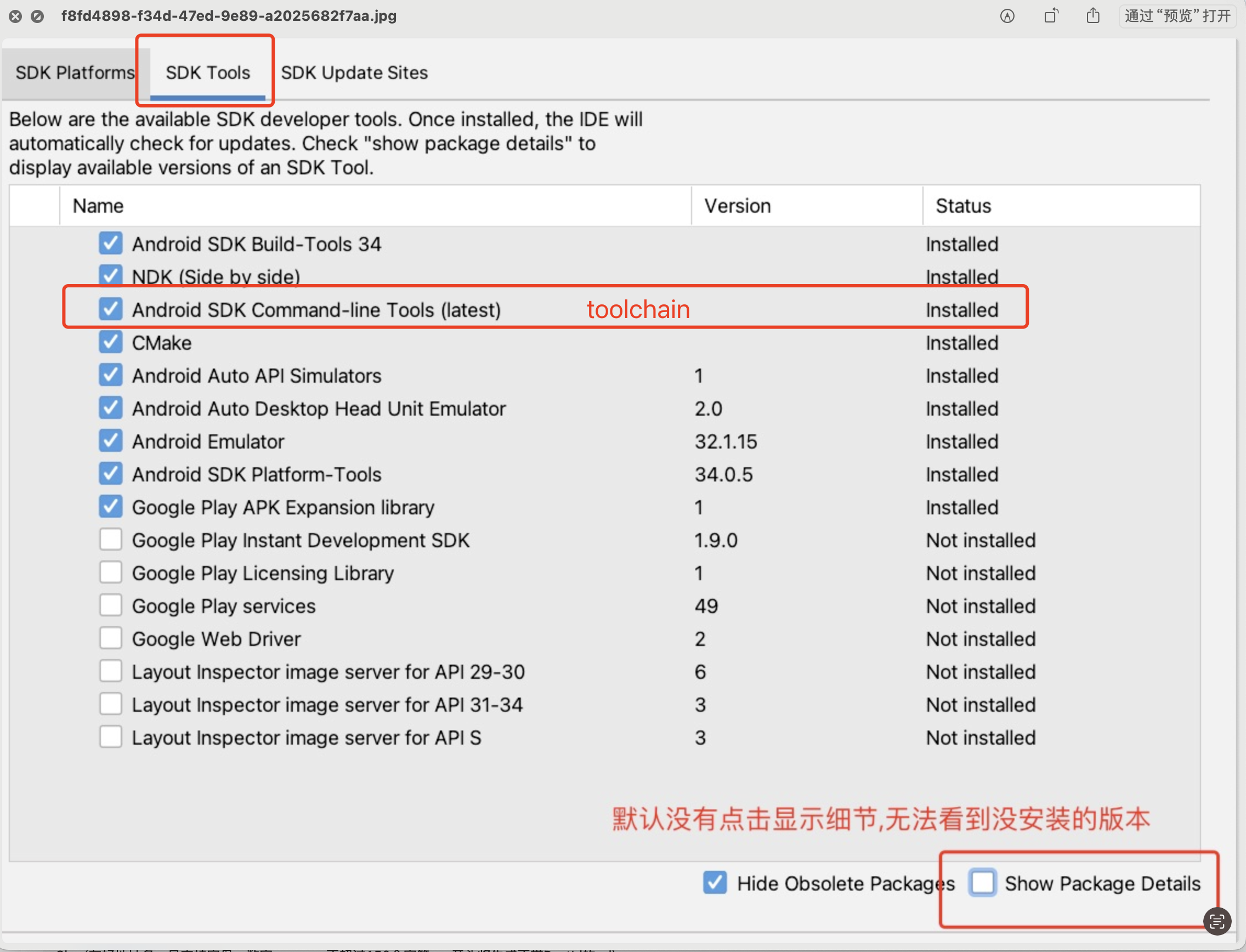Close the Quick Look preview window
Image resolution: width=1246 pixels, height=952 pixels.
15,16
